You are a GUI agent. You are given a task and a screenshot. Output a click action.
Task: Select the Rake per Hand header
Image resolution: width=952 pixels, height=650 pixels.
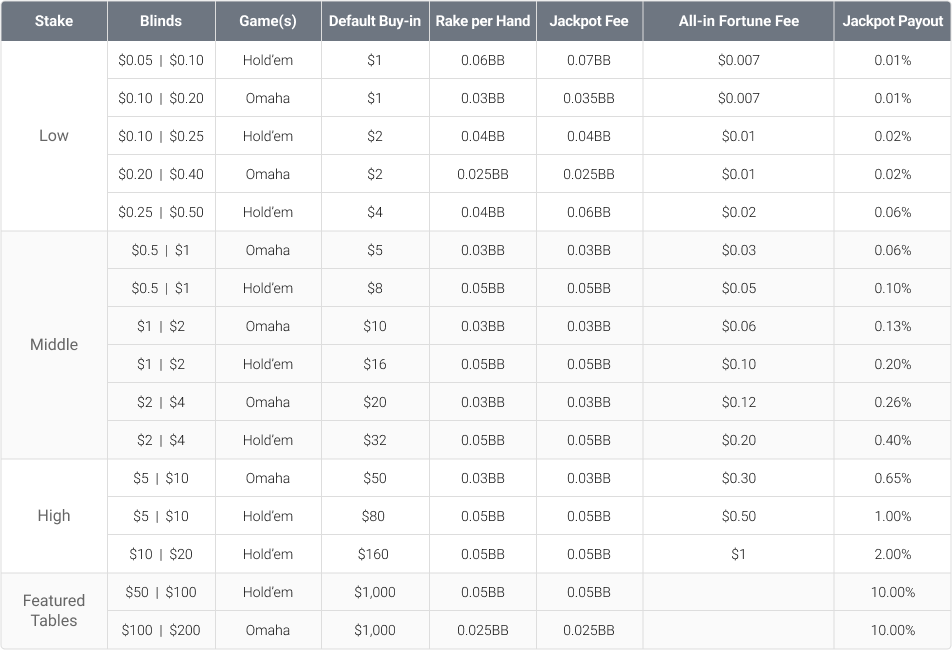point(482,21)
